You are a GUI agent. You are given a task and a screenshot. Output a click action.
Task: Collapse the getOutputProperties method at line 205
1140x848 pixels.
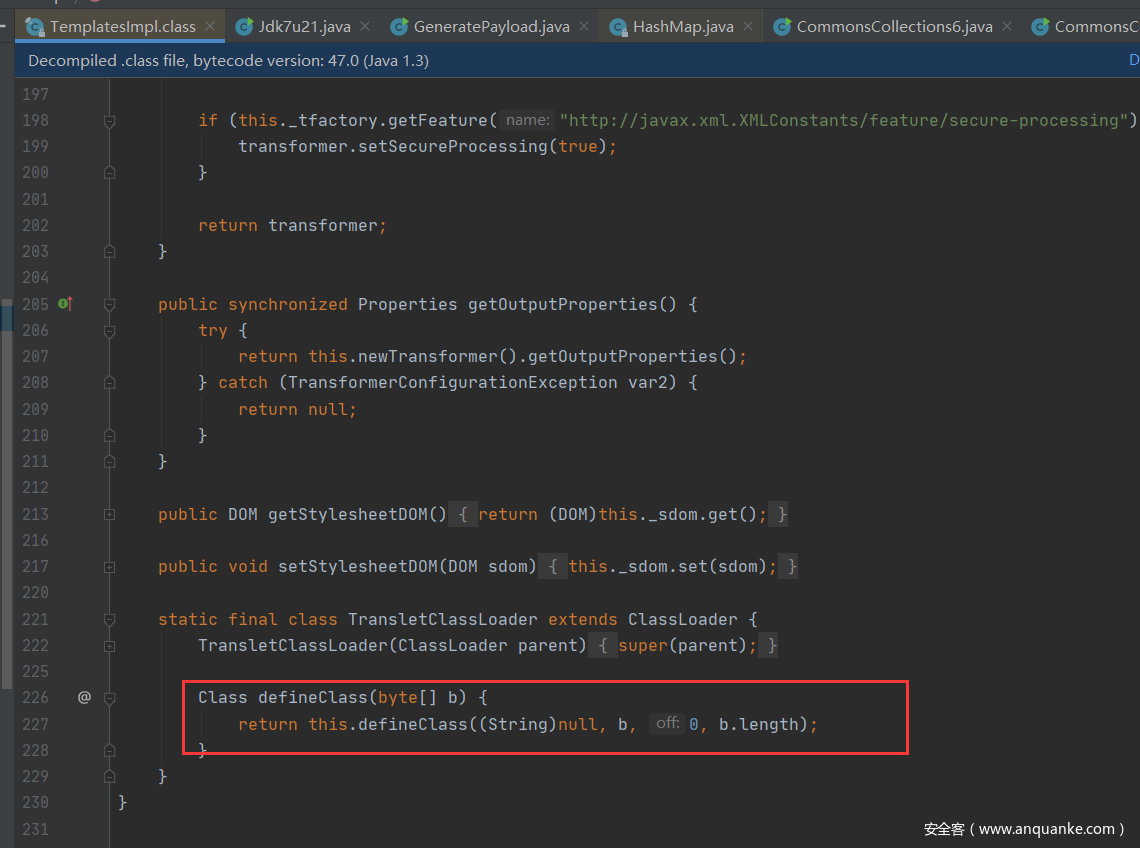(109, 304)
